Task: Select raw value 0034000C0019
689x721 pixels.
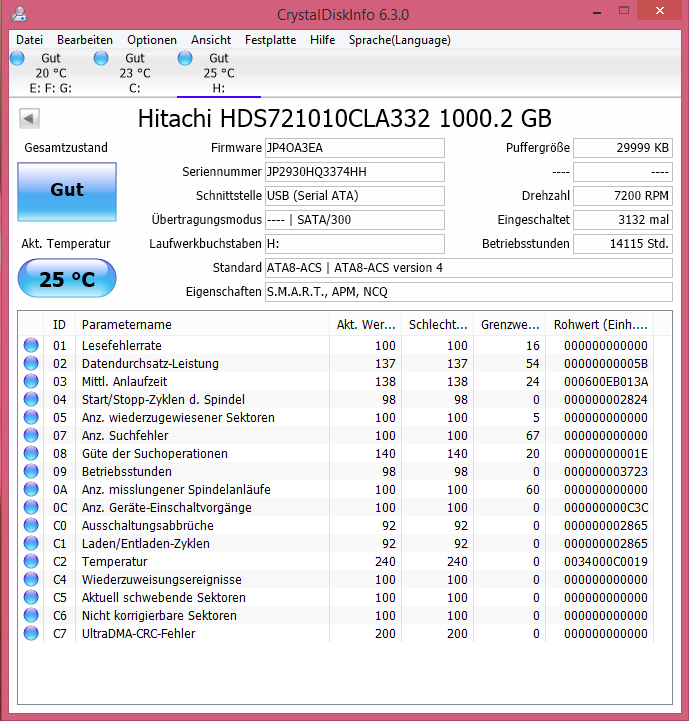Action: click(x=606, y=561)
